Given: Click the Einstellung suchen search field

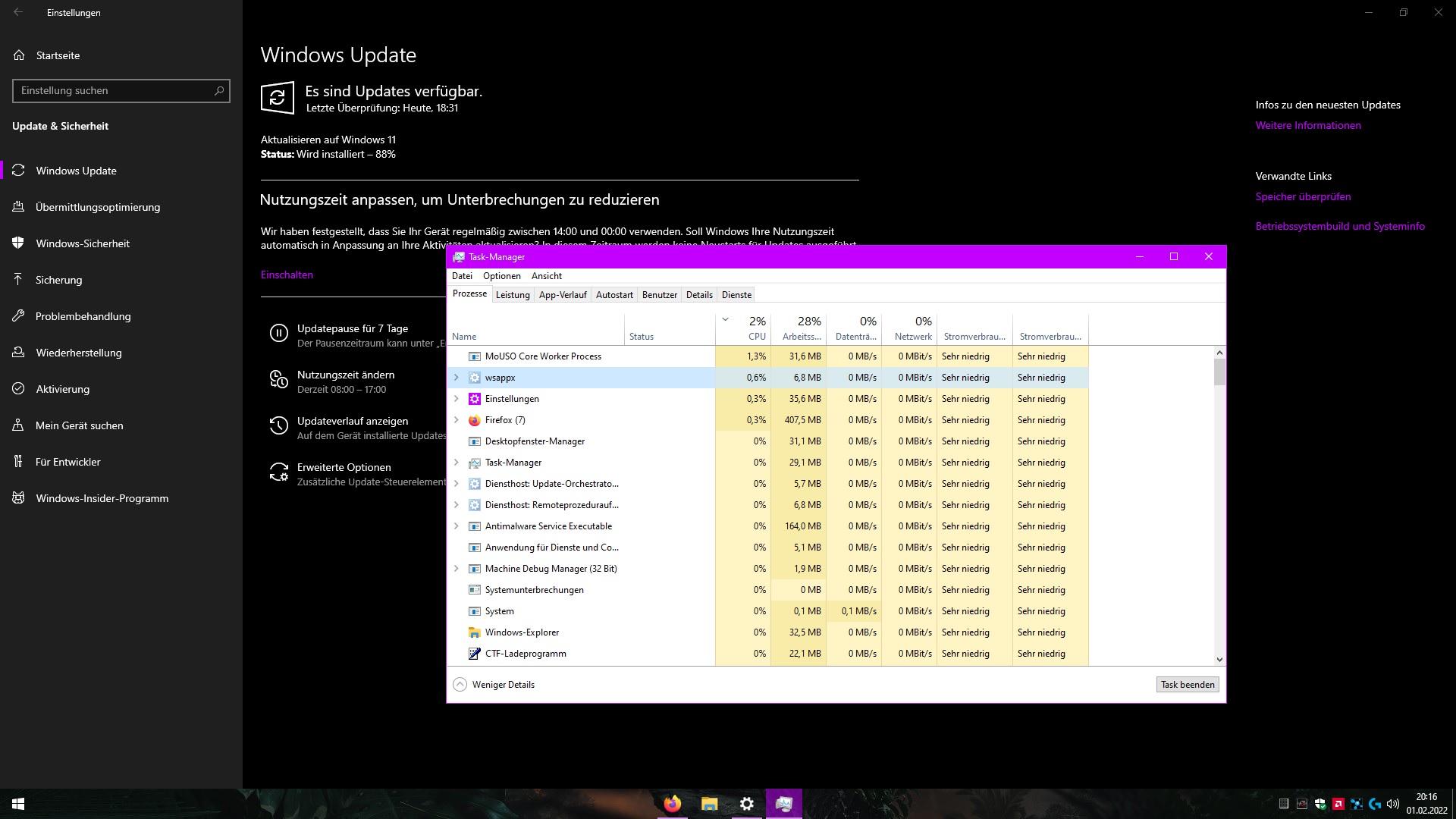Looking at the screenshot, I should 114,91.
